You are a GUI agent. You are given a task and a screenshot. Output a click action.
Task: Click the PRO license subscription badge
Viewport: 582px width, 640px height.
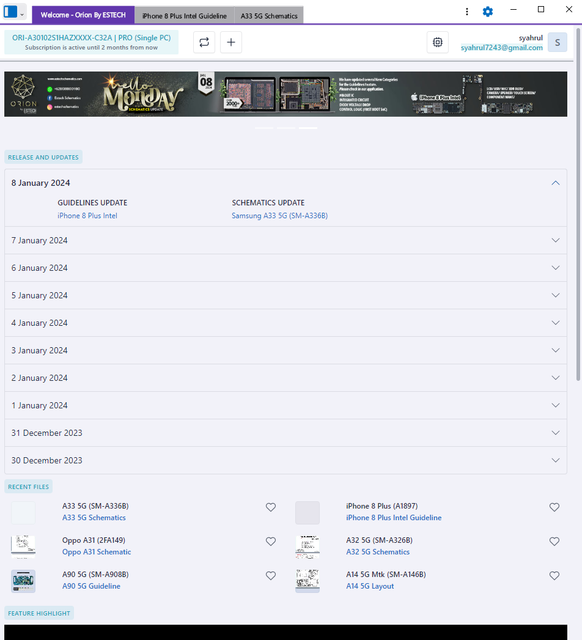pyautogui.click(x=91, y=42)
